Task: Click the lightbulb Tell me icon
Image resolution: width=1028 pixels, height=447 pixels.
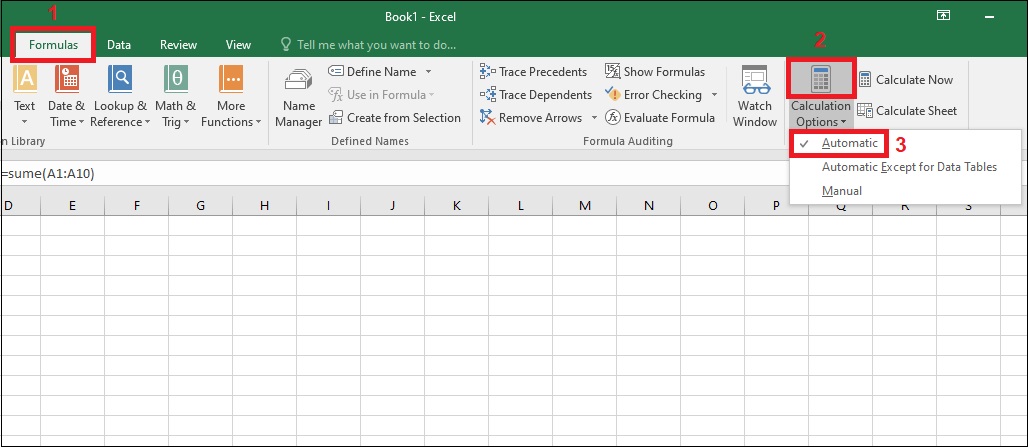Action: pos(286,45)
